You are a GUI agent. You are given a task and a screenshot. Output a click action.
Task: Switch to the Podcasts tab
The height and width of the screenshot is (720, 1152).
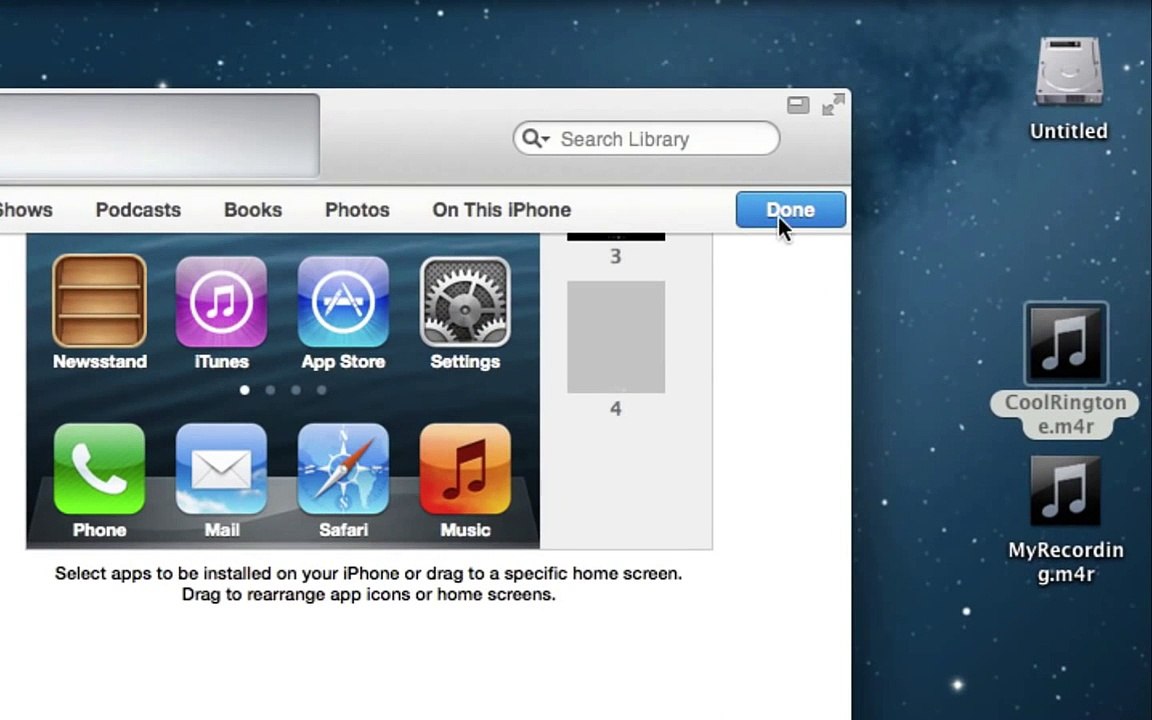pyautogui.click(x=138, y=209)
